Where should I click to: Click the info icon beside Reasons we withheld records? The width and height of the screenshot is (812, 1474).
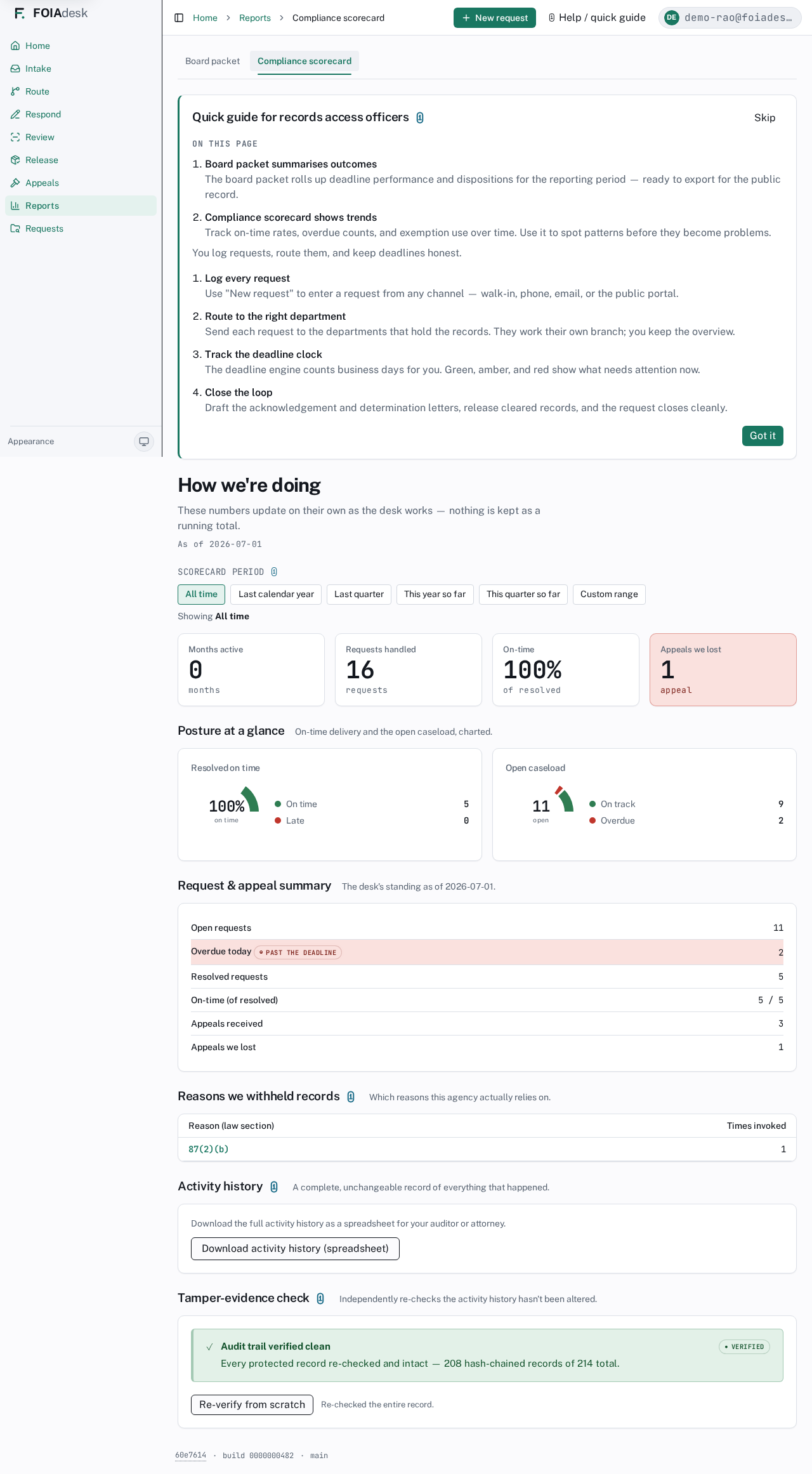pos(351,1096)
